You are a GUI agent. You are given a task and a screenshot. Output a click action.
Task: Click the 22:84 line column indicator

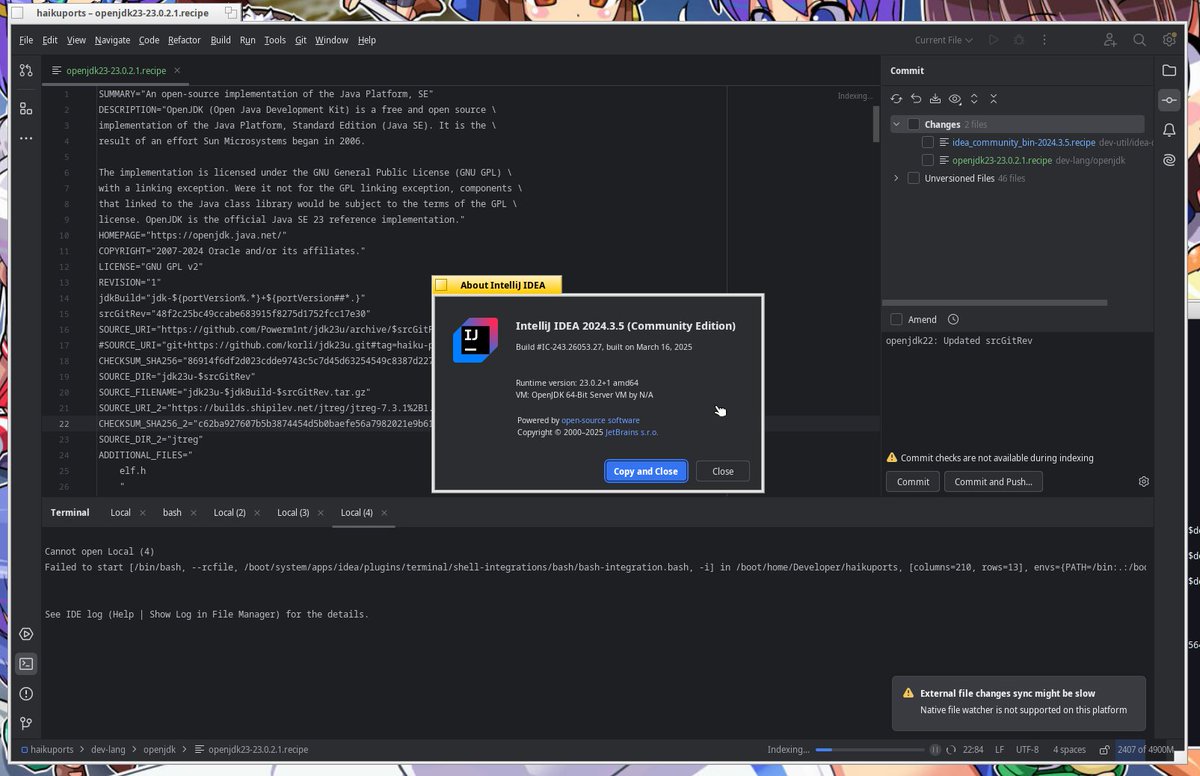pos(974,749)
